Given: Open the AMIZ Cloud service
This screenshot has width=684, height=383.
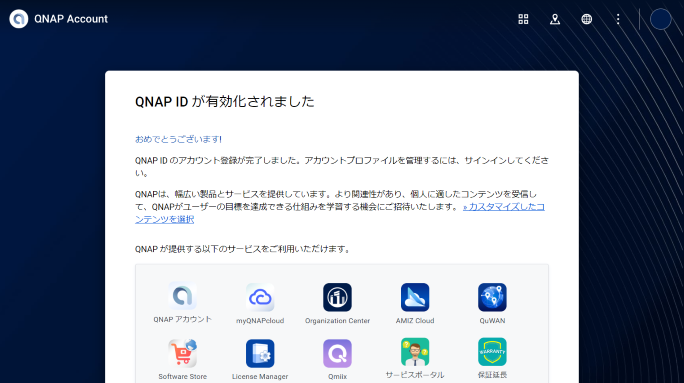Looking at the screenshot, I should click(415, 298).
